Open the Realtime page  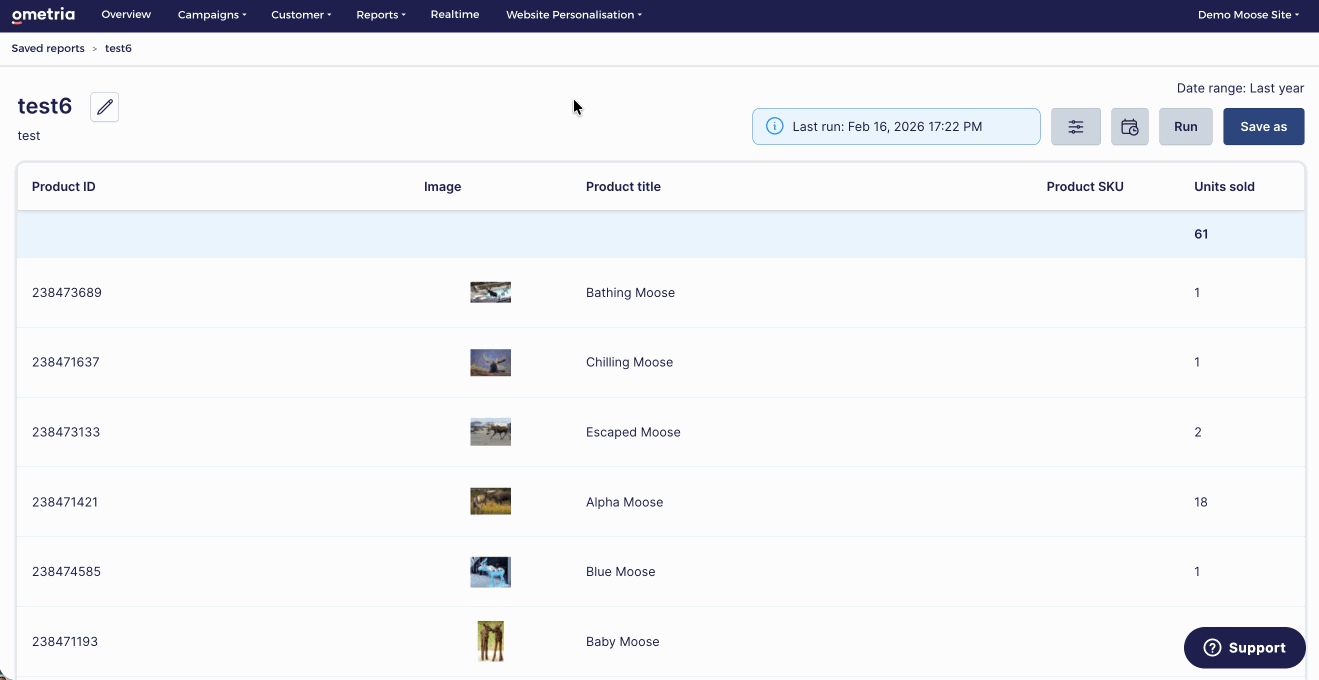tap(455, 15)
